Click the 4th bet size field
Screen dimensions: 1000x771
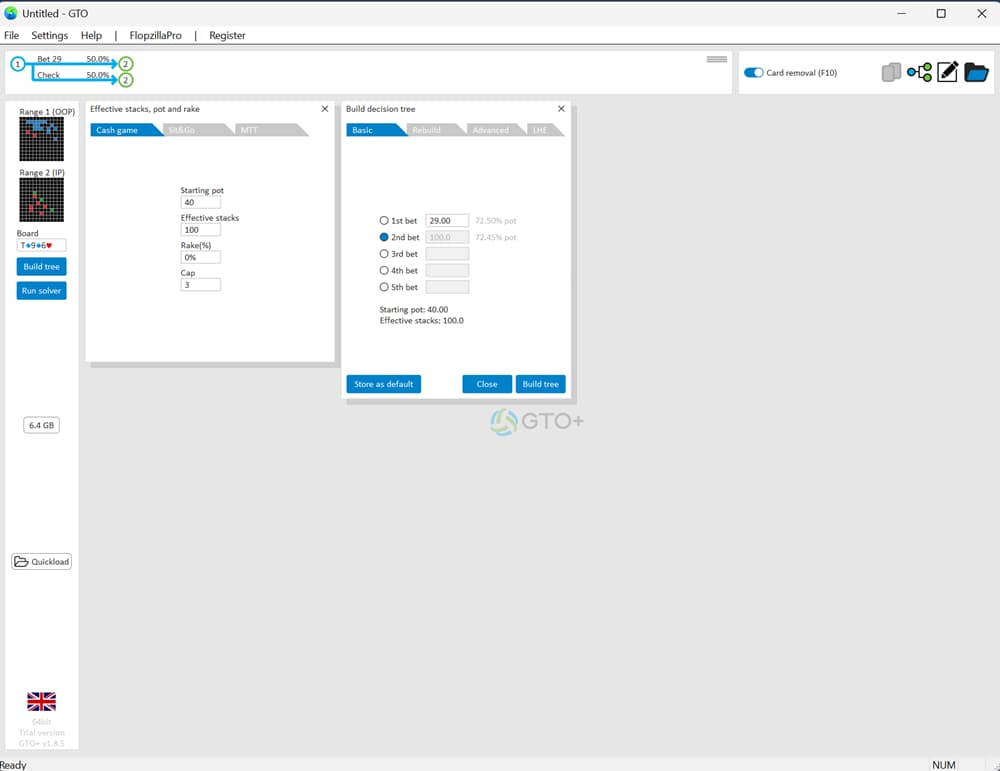(x=447, y=270)
